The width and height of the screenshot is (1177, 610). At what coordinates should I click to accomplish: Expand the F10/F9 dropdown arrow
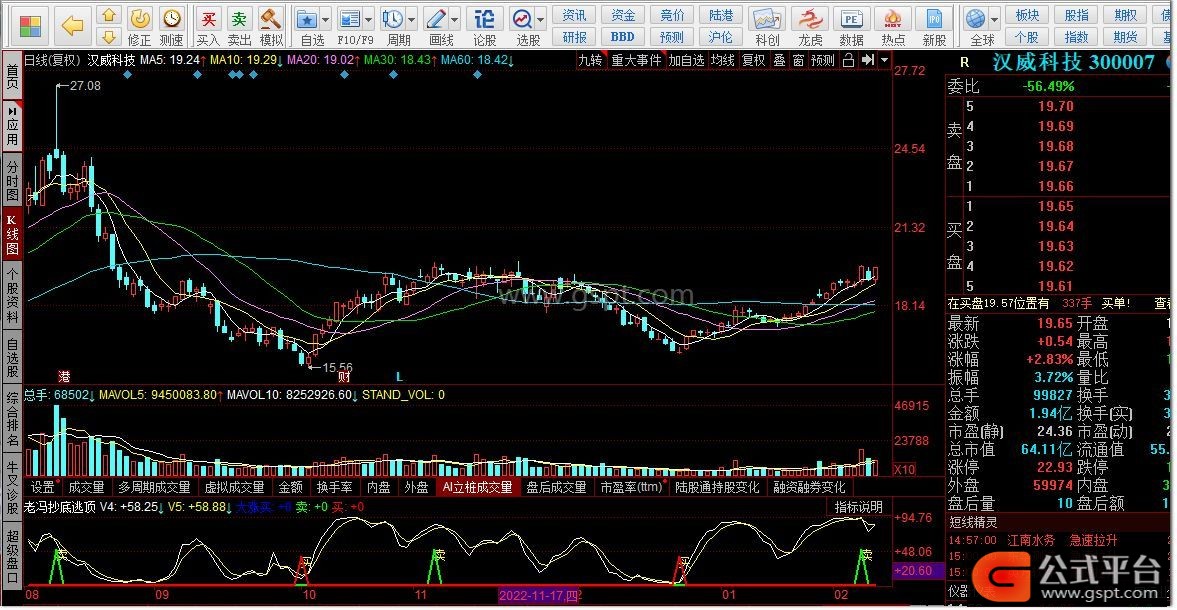[x=368, y=20]
